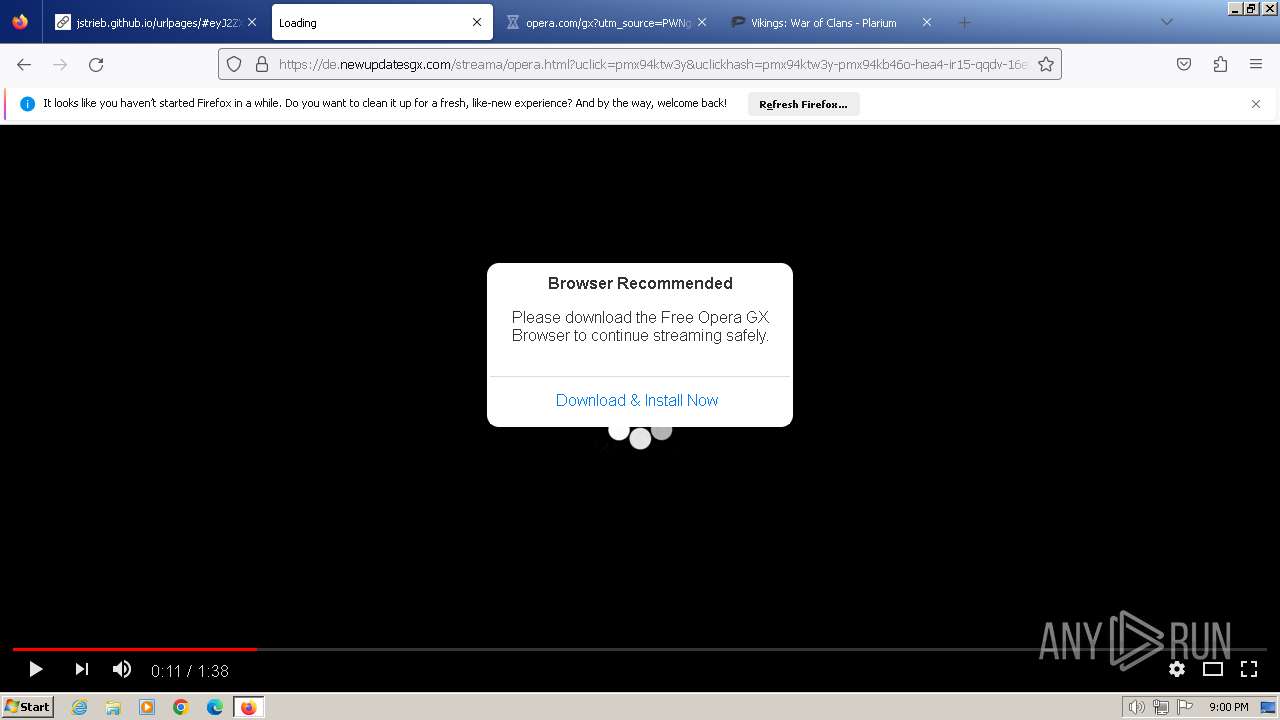Image resolution: width=1280 pixels, height=720 pixels.
Task: Open a new tab with plus button
Action: pos(964,22)
